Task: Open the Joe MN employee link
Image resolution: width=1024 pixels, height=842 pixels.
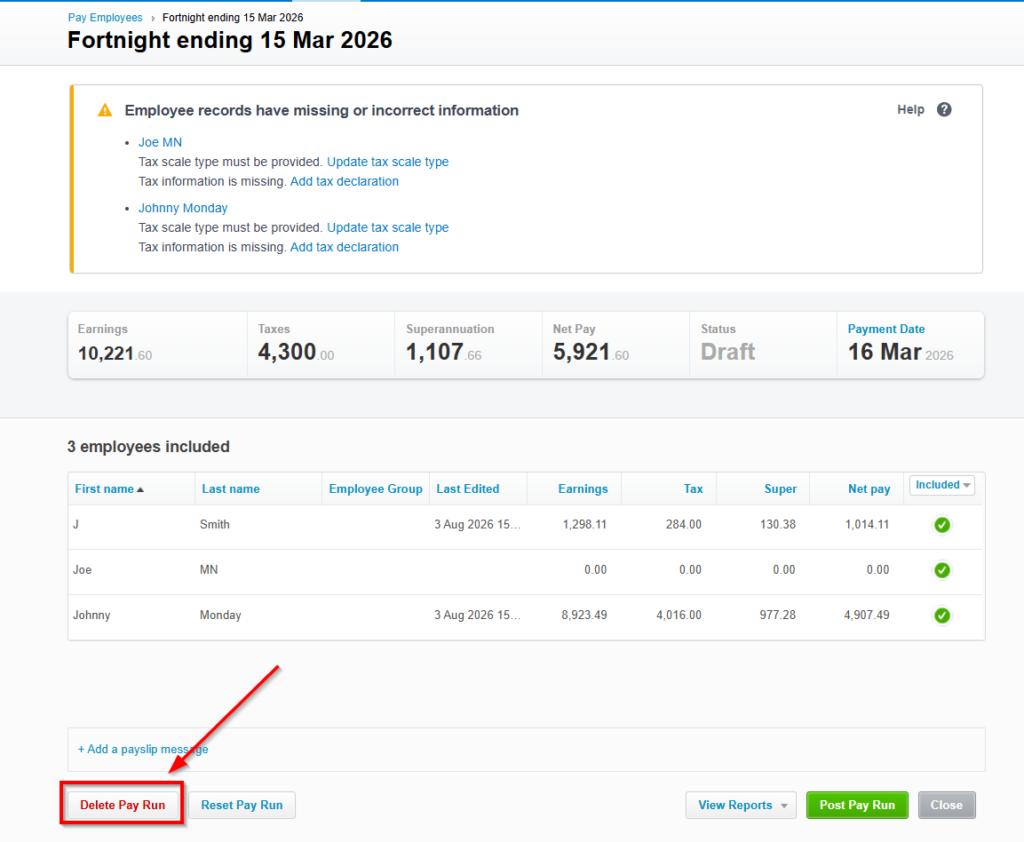Action: [x=160, y=142]
